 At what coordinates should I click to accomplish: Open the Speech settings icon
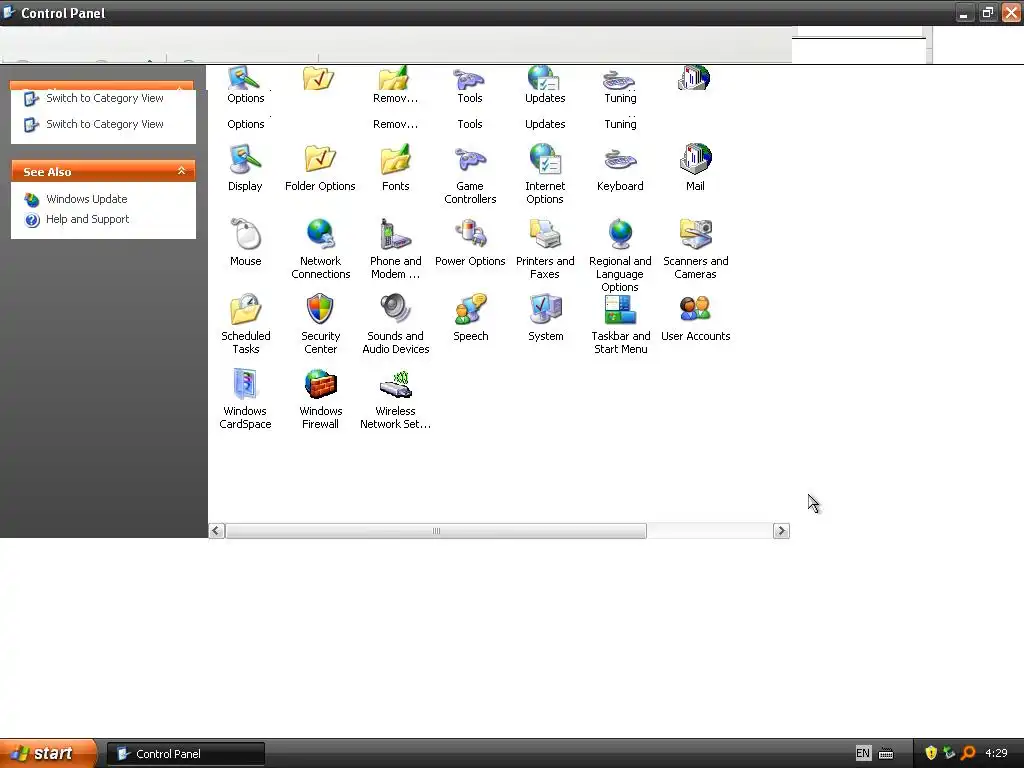[x=470, y=318]
